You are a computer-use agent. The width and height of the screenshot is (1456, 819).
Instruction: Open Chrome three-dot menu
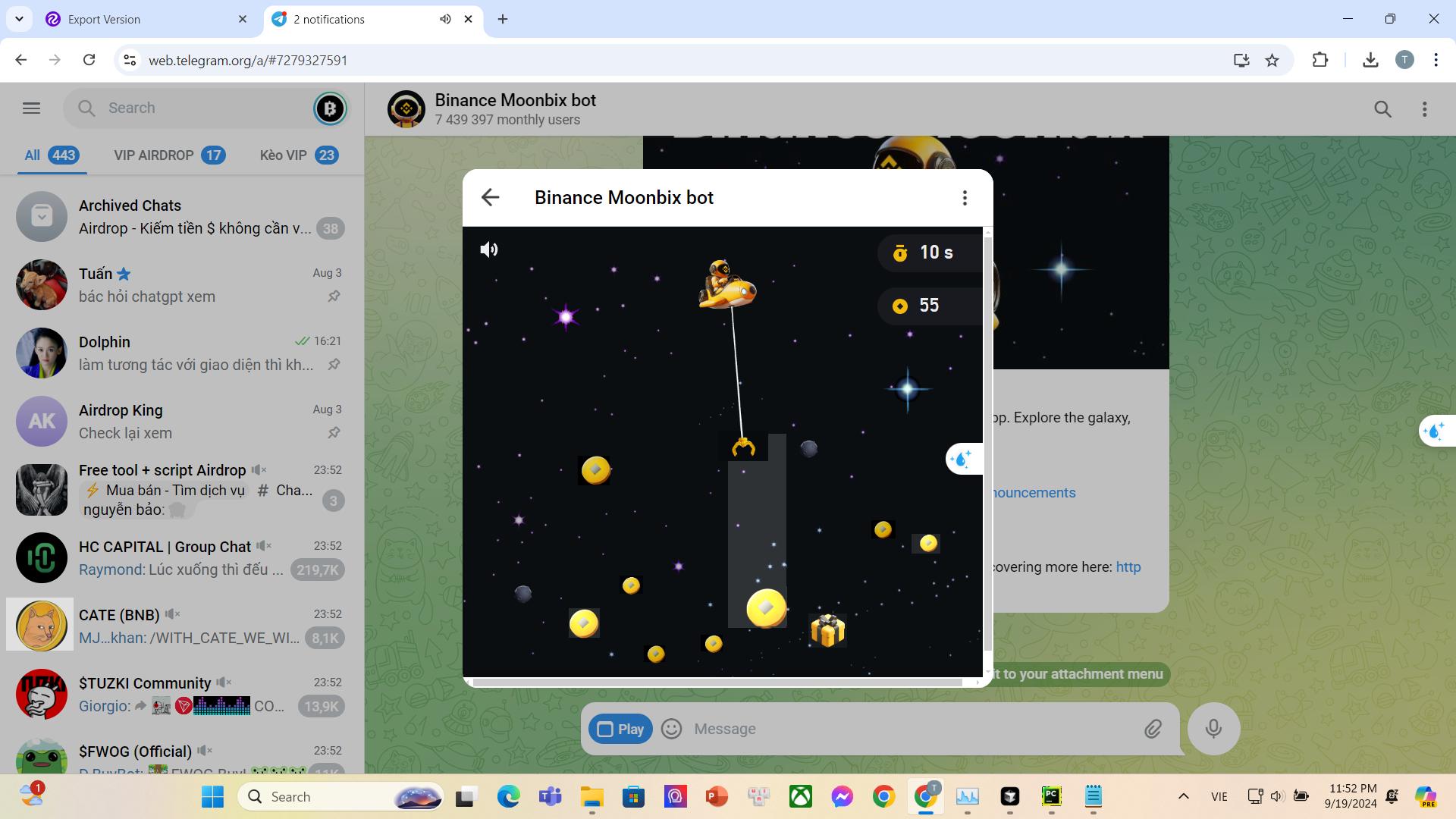coord(1436,60)
